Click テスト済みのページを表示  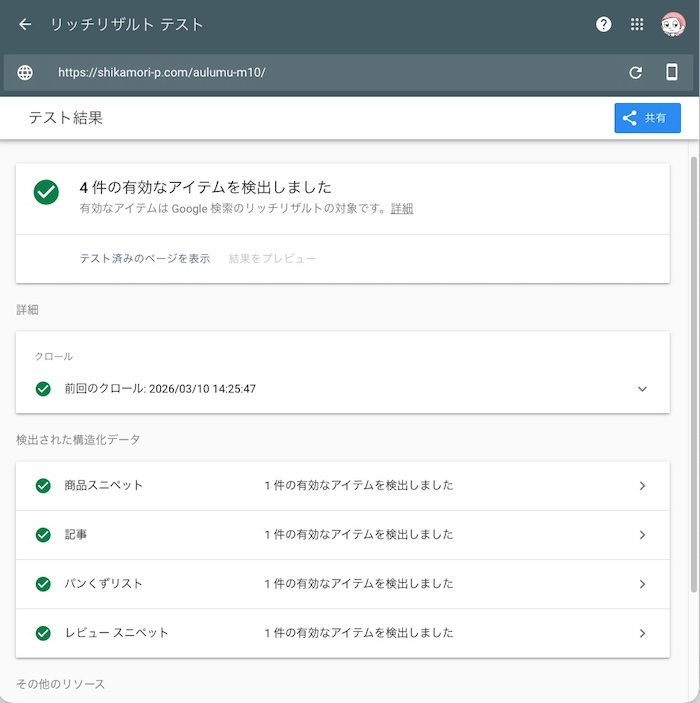point(145,259)
